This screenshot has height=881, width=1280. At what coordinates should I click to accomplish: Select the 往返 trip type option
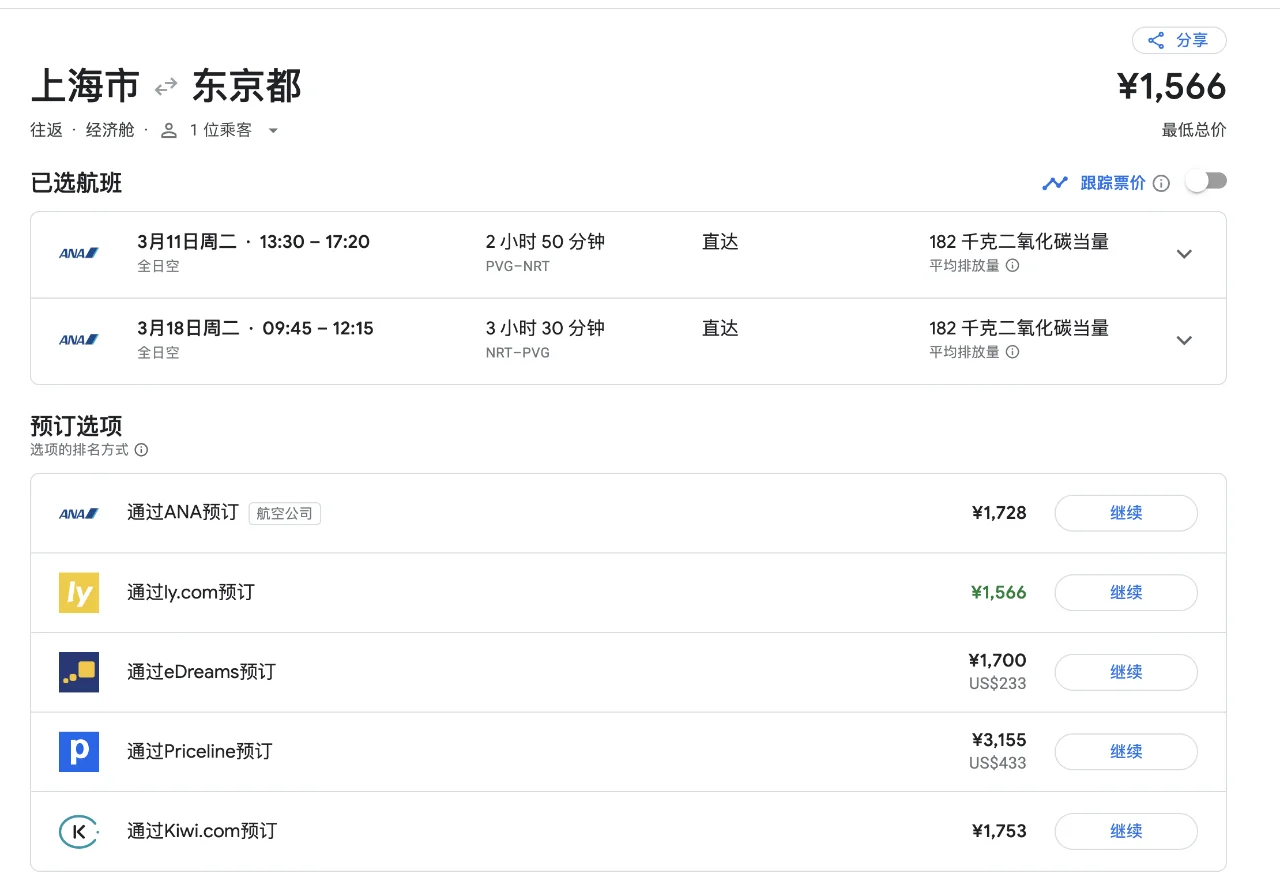tap(46, 129)
